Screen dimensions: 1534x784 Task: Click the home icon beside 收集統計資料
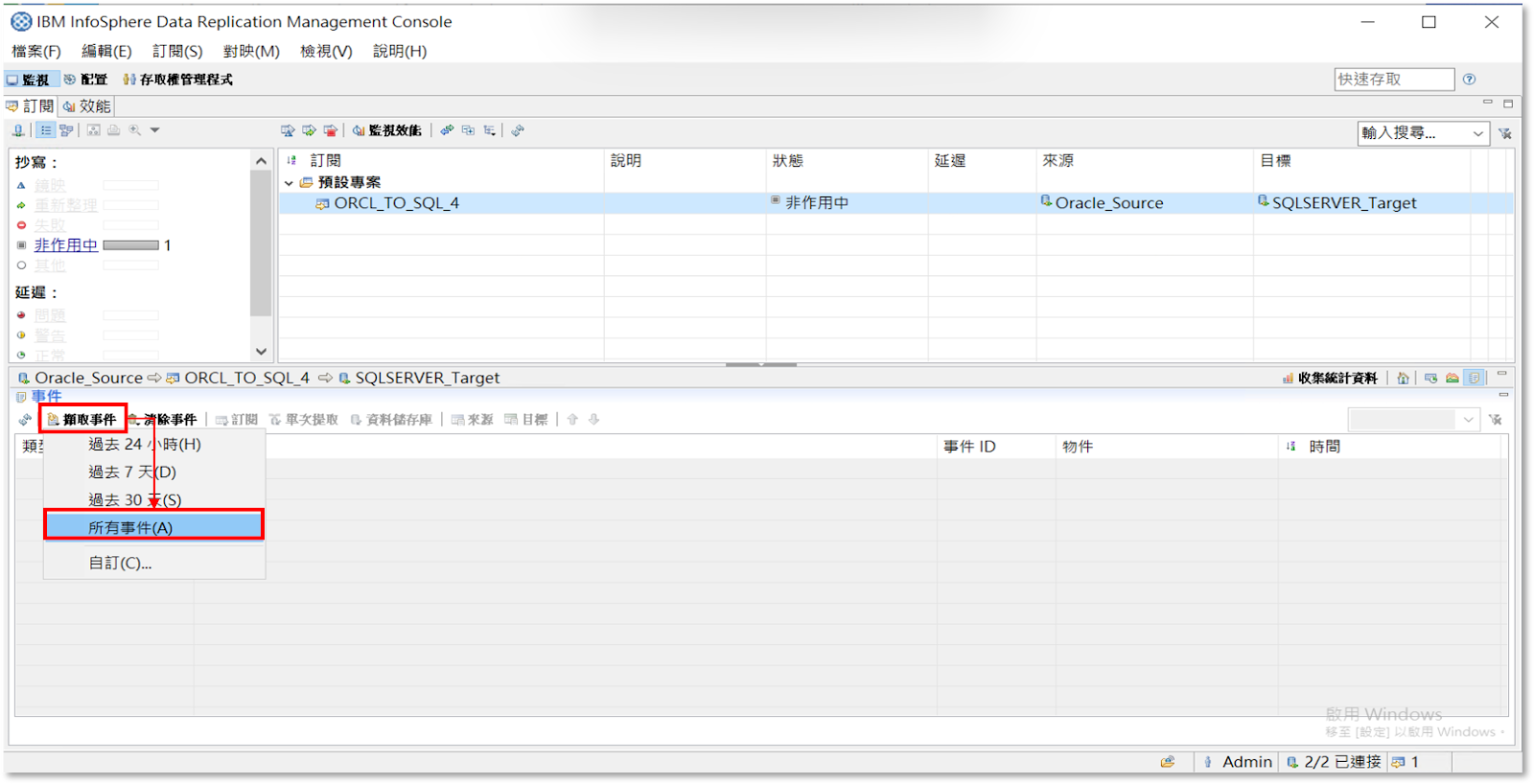click(1403, 379)
